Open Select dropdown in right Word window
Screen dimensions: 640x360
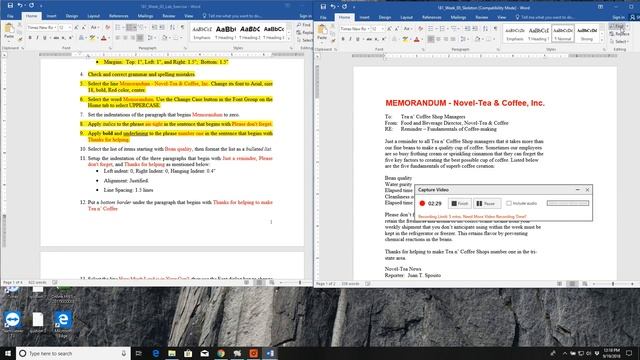(x=620, y=41)
